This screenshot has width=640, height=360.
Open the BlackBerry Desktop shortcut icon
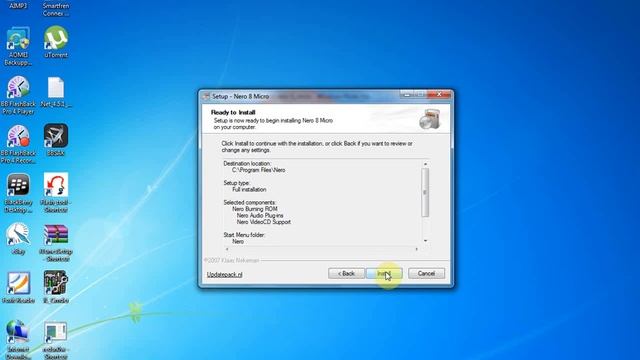[x=18, y=186]
